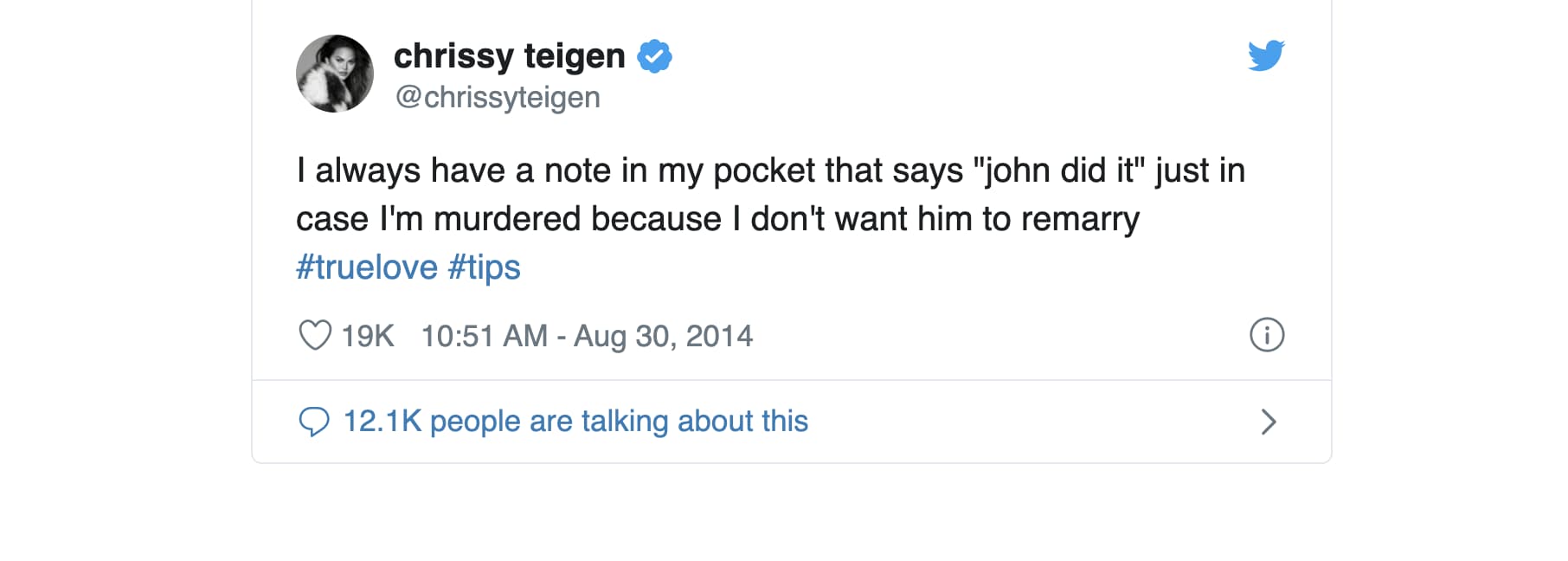Click the verified badge beside chrissy teigen
This screenshot has height=561, width=1568.
coord(653,55)
